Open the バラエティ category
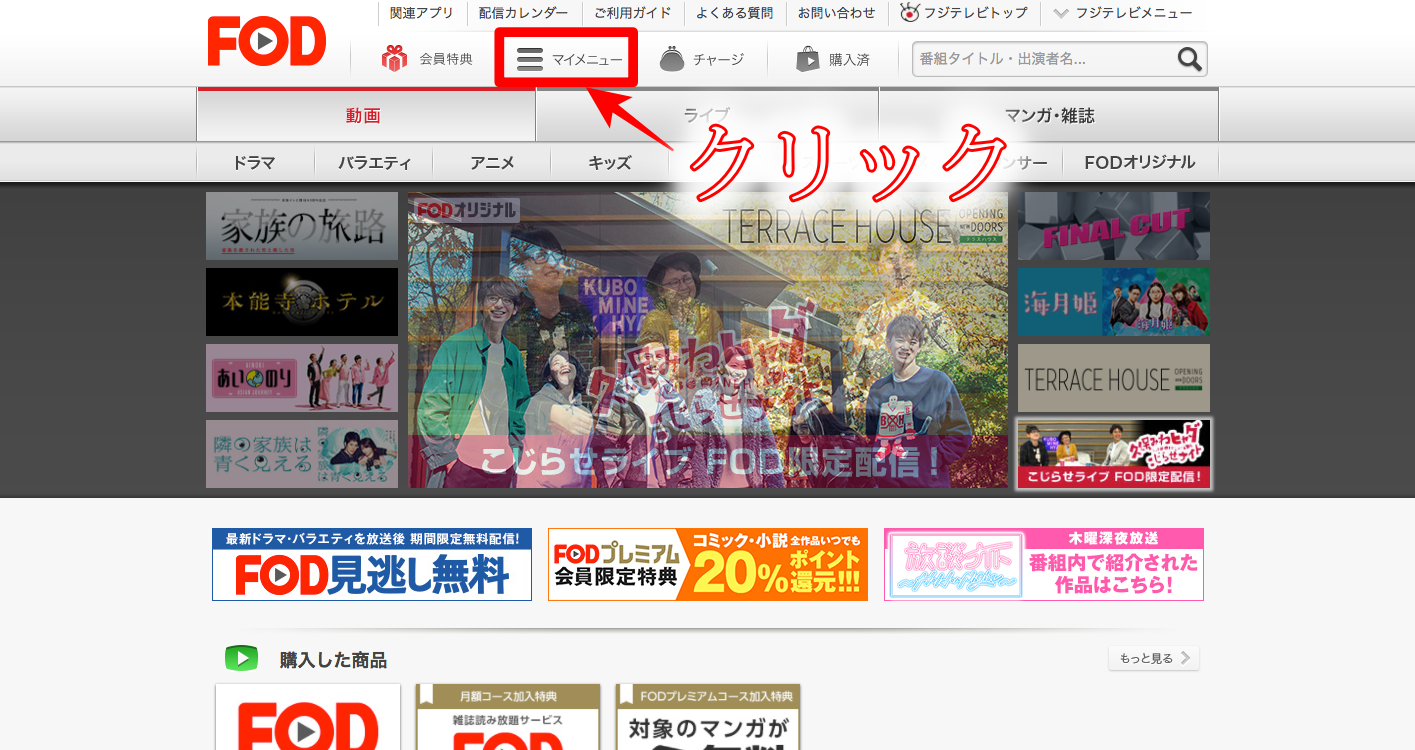1415x750 pixels. pyautogui.click(x=374, y=162)
